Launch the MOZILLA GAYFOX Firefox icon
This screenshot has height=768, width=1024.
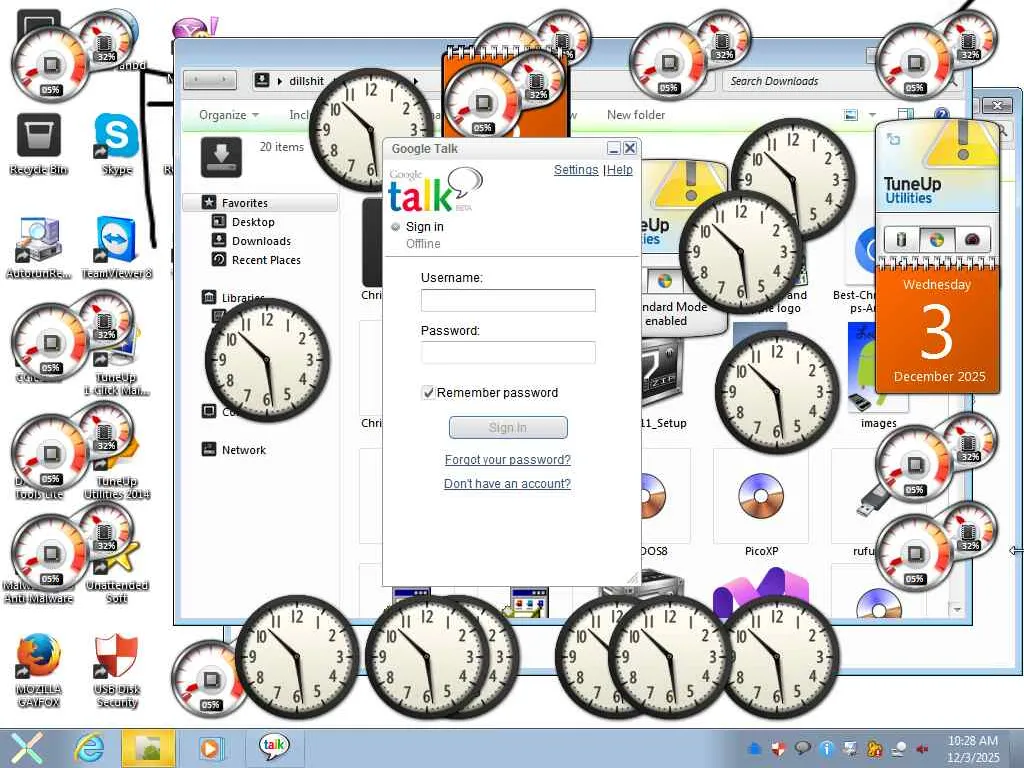click(x=39, y=671)
